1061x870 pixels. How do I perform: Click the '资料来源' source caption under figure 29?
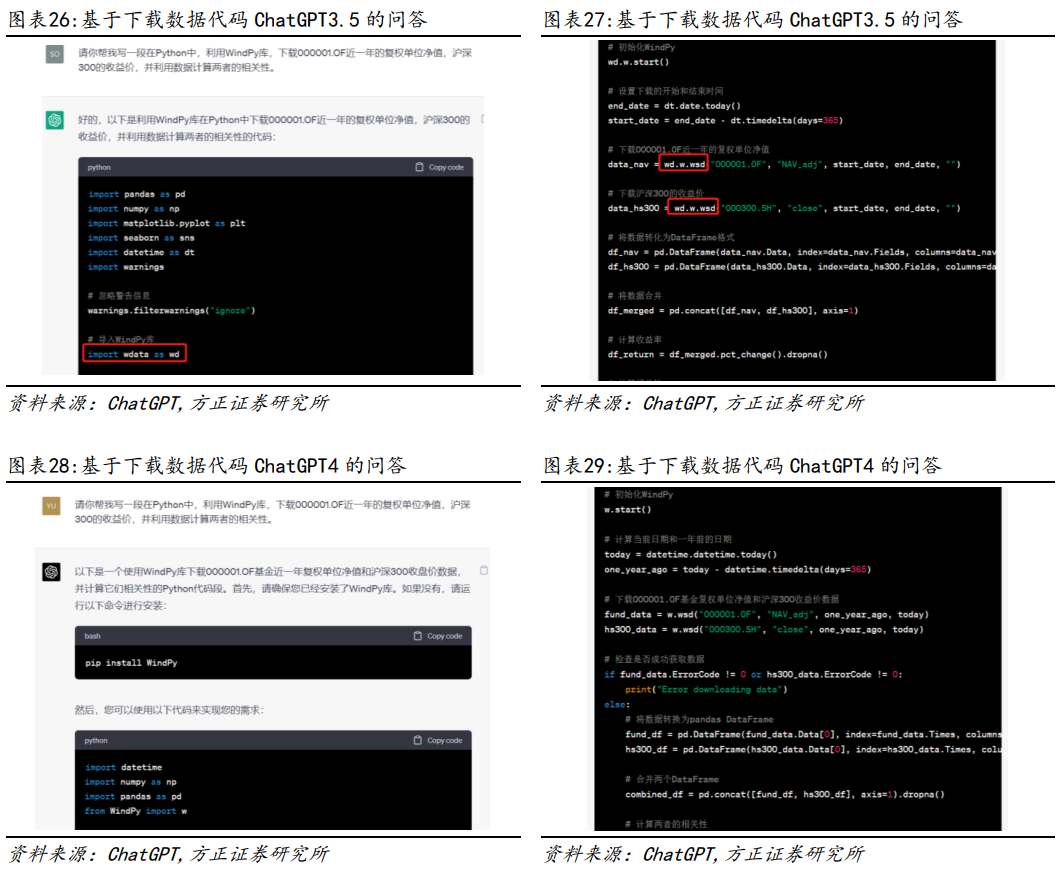click(704, 854)
